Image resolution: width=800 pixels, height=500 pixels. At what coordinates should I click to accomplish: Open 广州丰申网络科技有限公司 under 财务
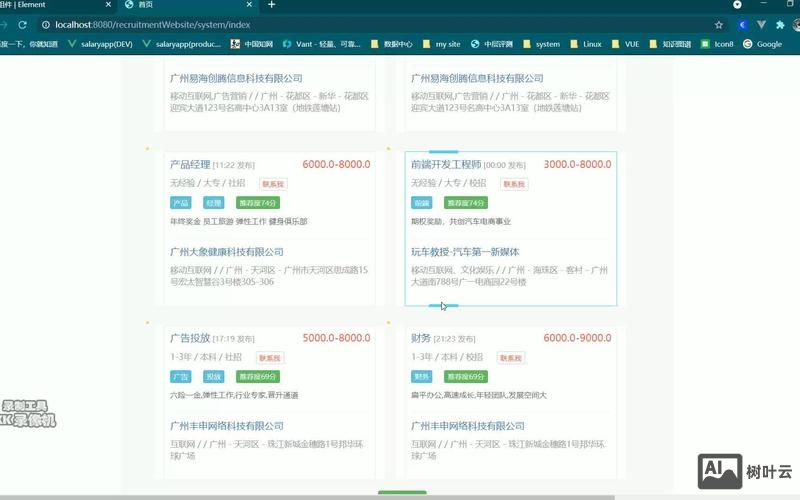click(x=467, y=426)
